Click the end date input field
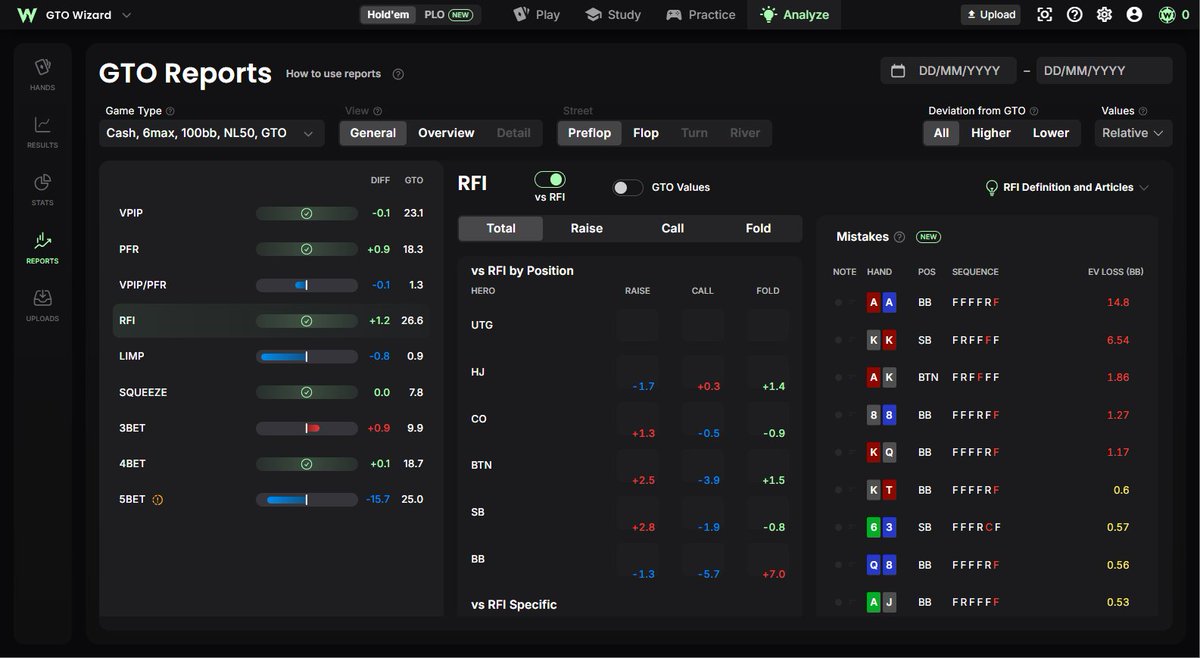Screen dimensions: 1200x658 1104,71
